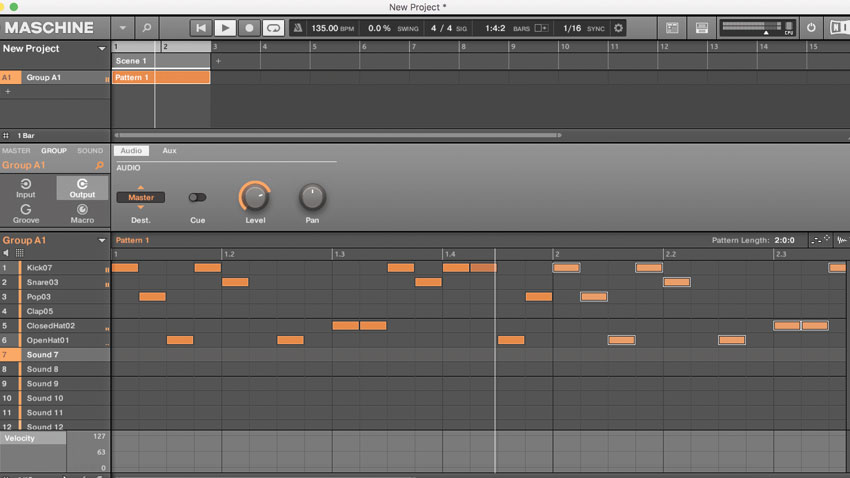Start playback with the Play button
850x478 pixels.
224,28
